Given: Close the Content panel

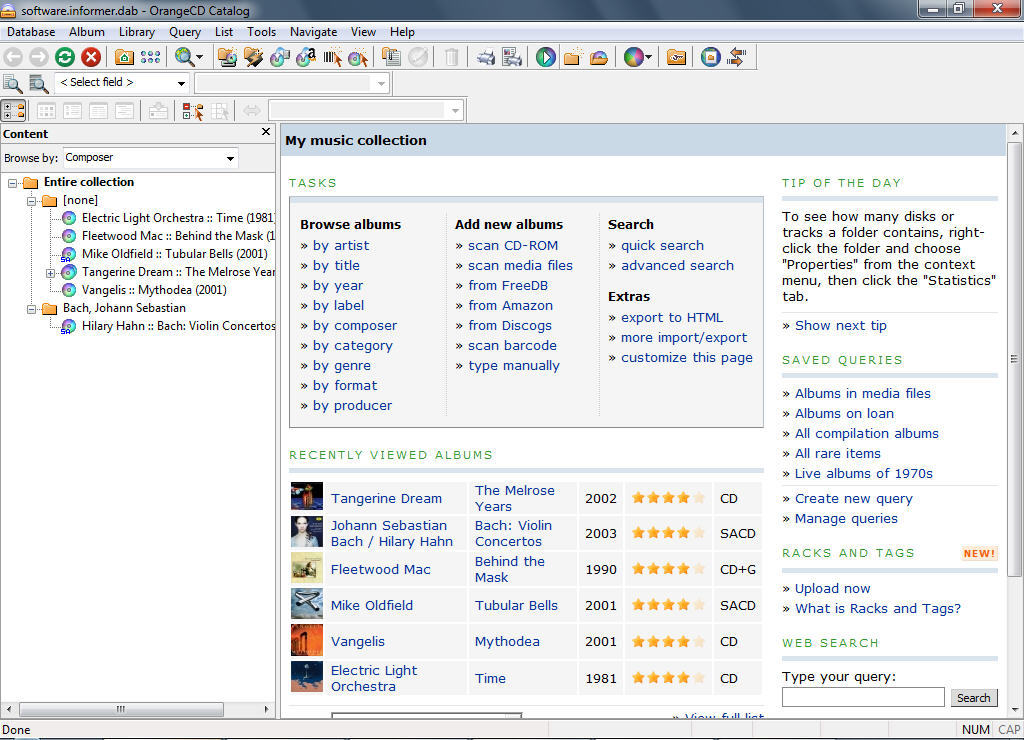Looking at the screenshot, I should [266, 132].
